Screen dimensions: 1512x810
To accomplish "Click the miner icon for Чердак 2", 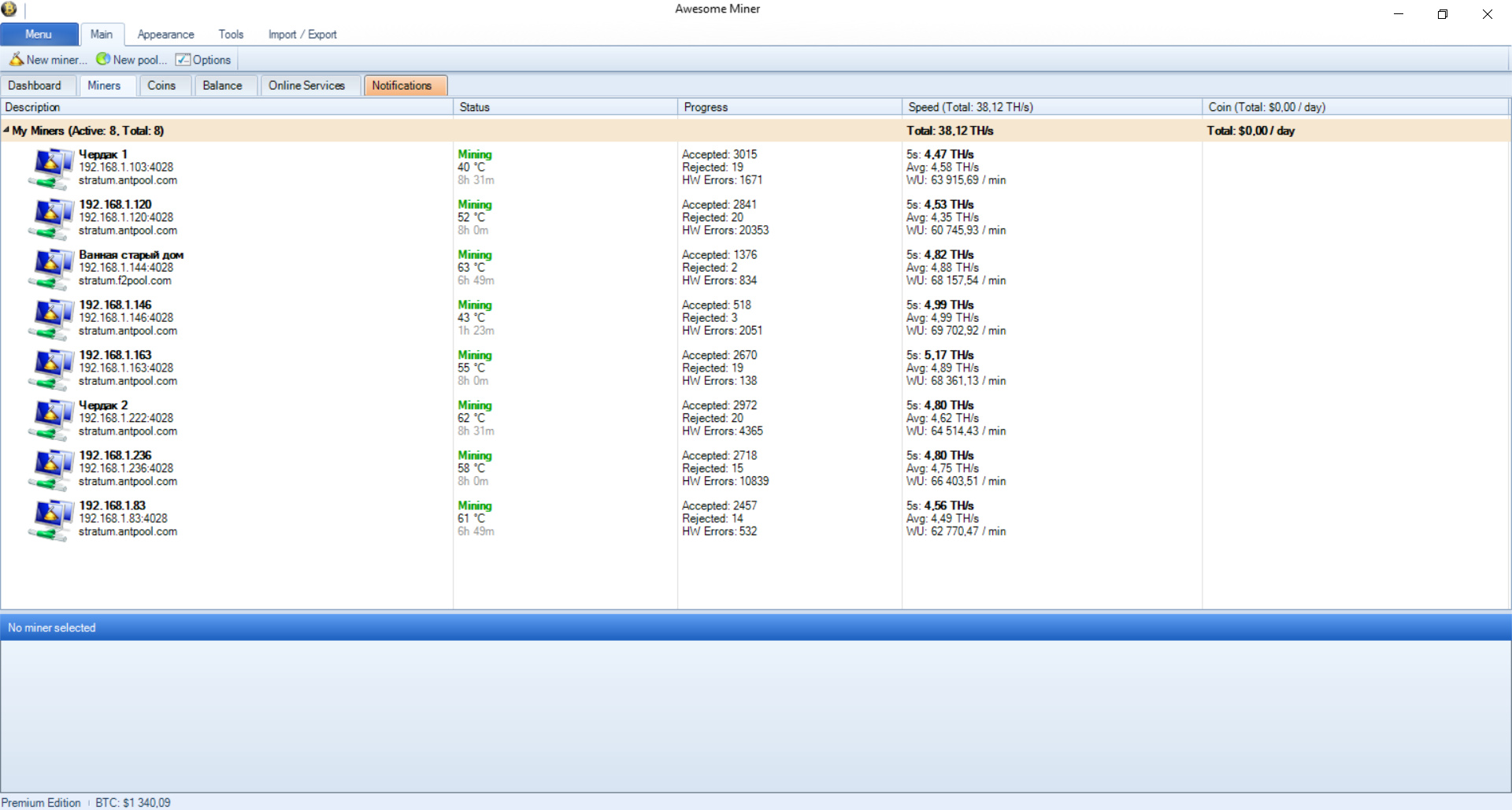I will click(x=51, y=419).
